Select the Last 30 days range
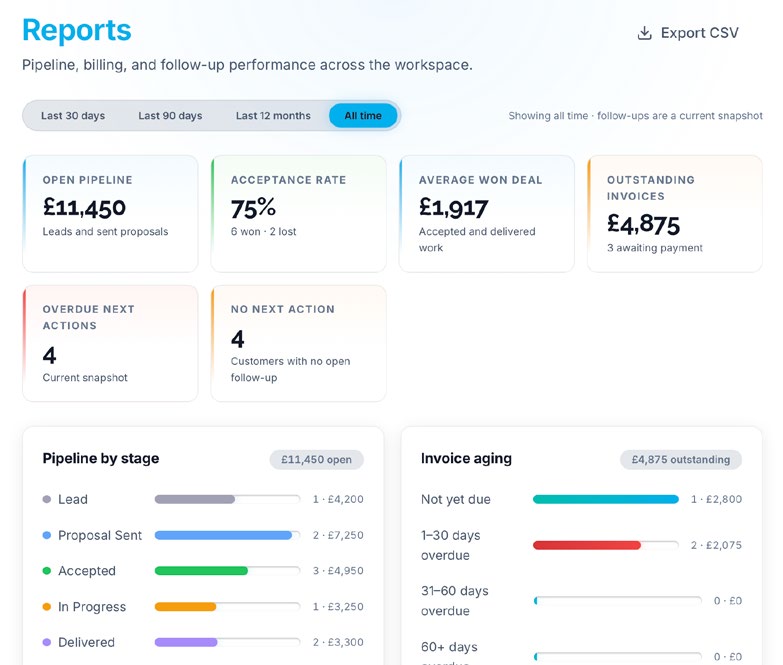The width and height of the screenshot is (783, 665). tap(73, 116)
